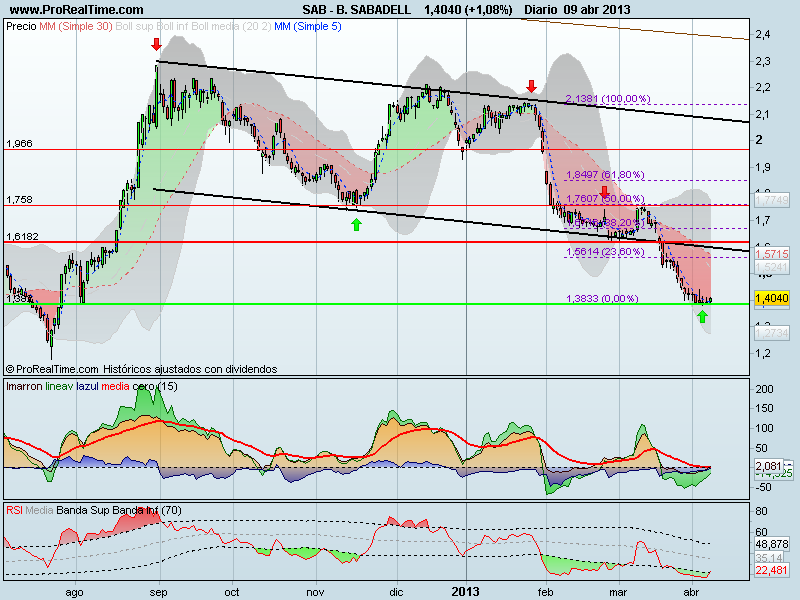Image resolution: width=800 pixels, height=600 pixels.
Task: Click the 1,3833 (0,00%) Fibonacci label
Action: [x=602, y=298]
